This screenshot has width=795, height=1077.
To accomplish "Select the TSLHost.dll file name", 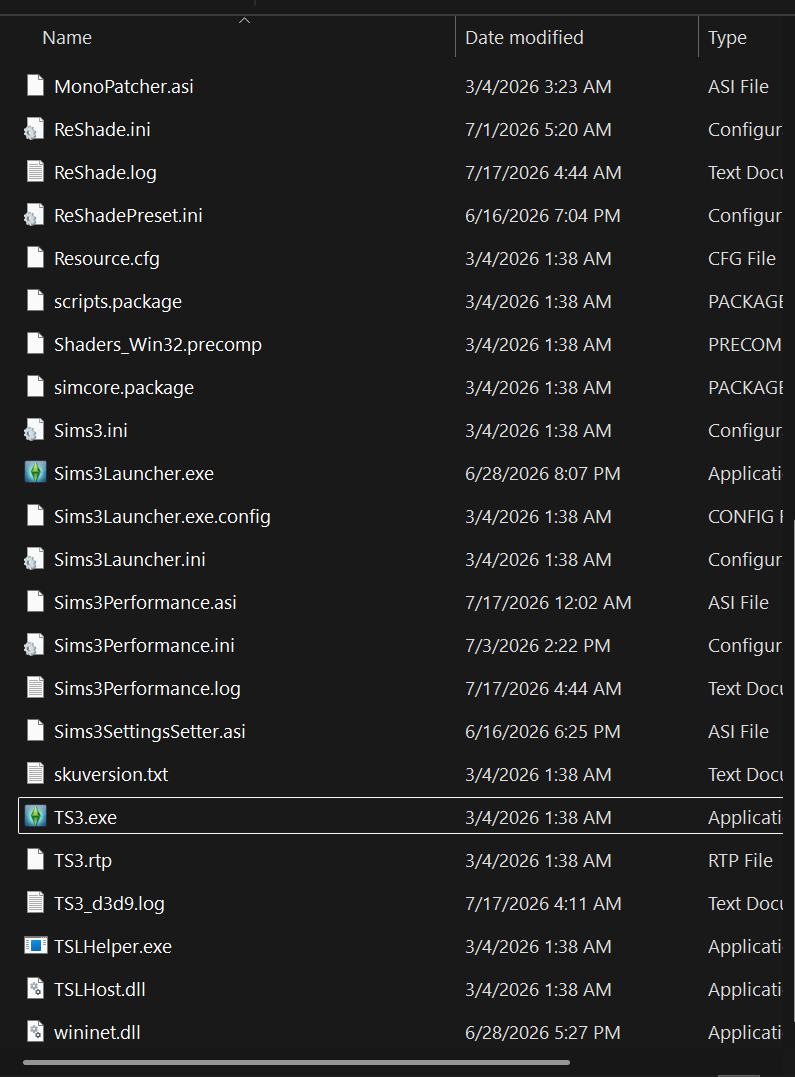I will tap(100, 990).
